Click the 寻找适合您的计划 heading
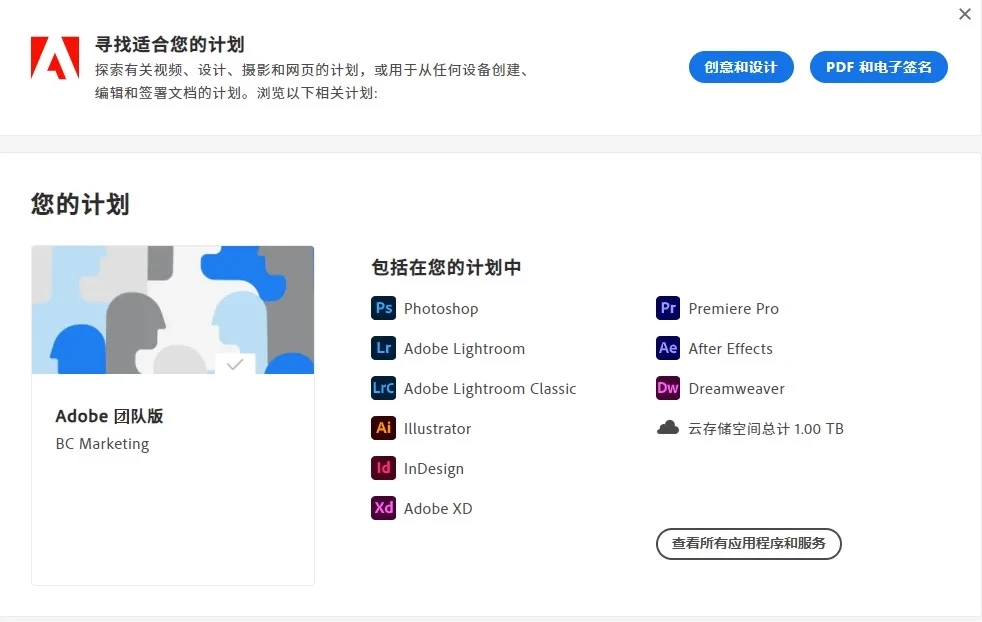Image resolution: width=982 pixels, height=622 pixels. click(170, 44)
